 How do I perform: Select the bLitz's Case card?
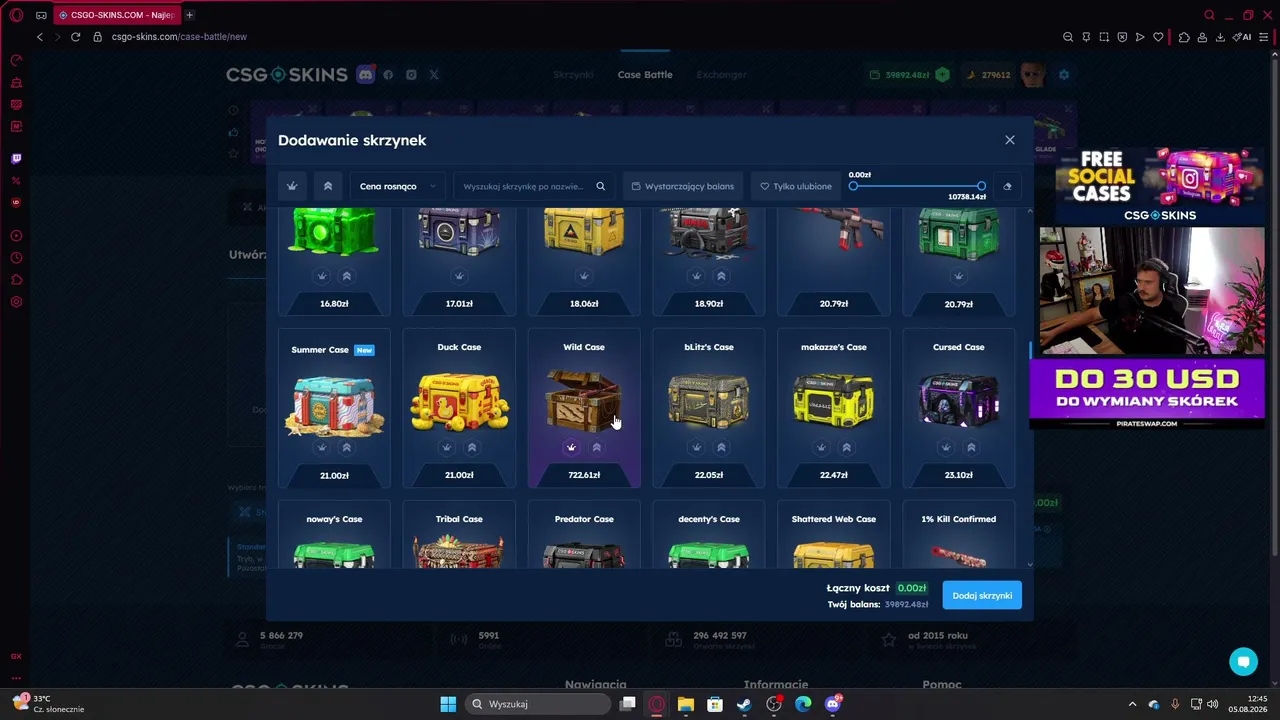[709, 408]
